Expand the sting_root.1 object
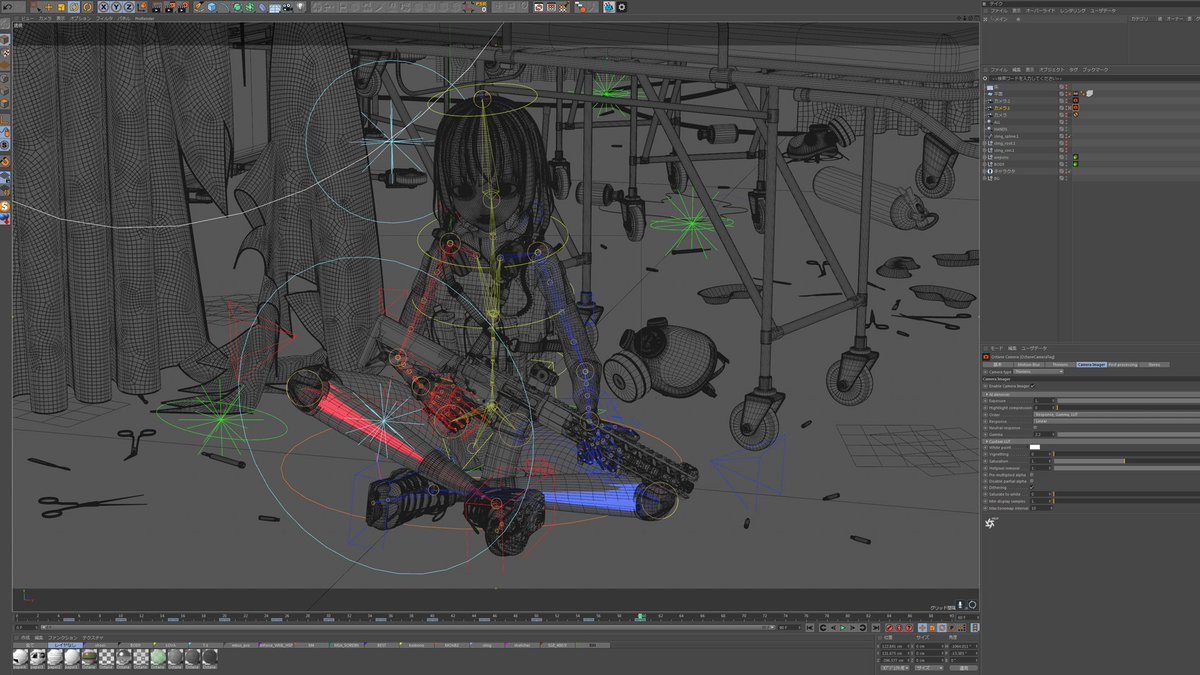Screen dimensions: 1200x675 984,143
